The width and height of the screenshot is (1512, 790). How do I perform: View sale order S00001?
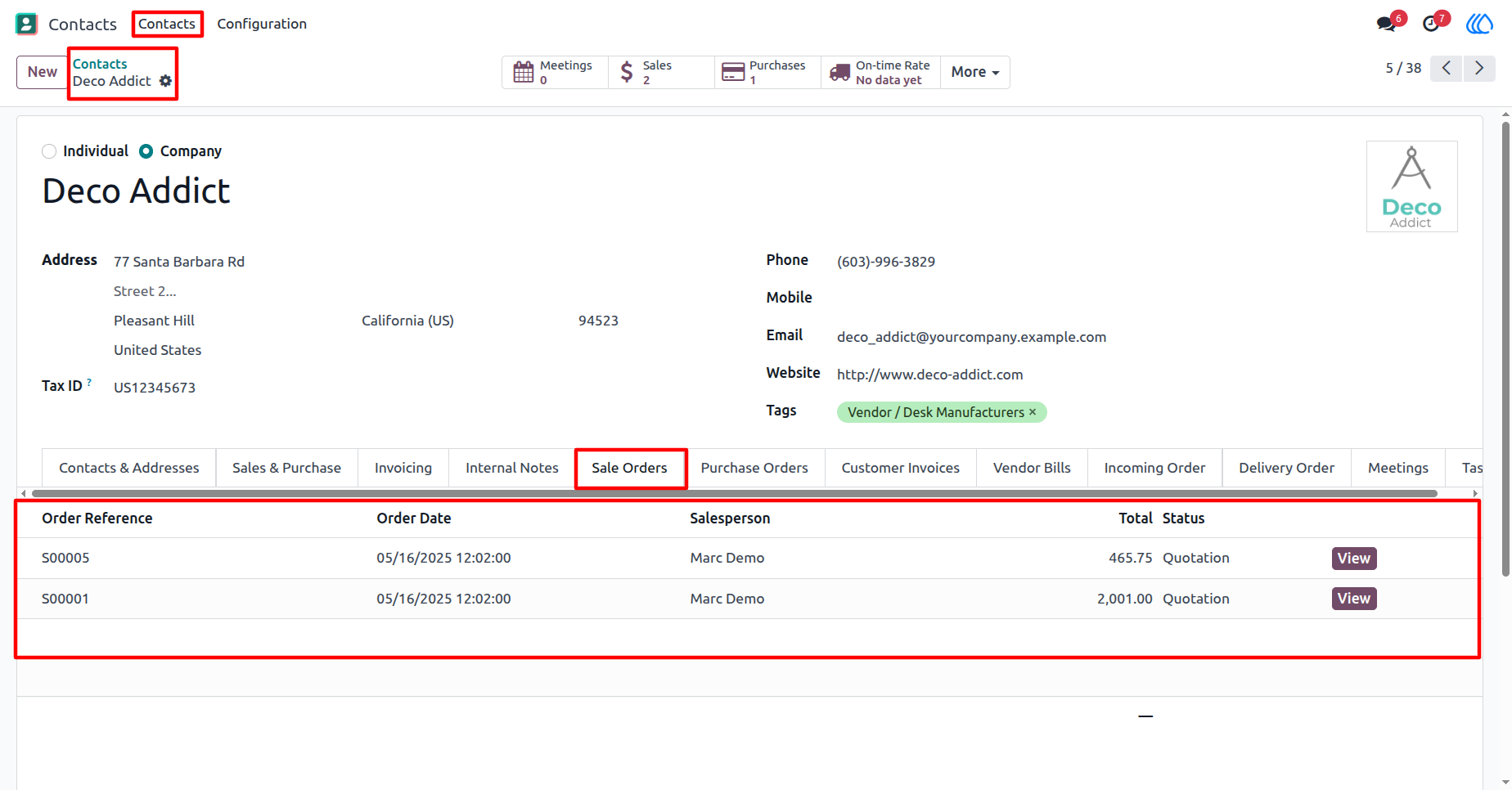[1354, 599]
